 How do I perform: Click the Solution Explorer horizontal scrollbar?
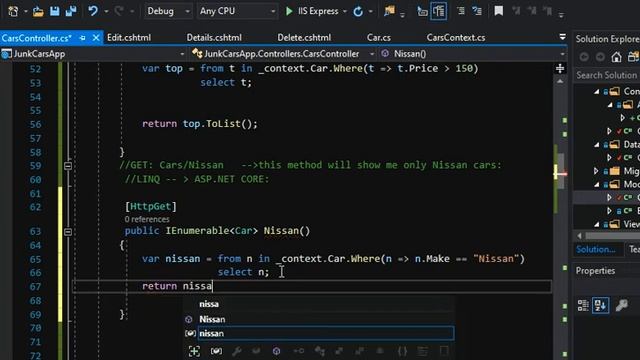point(612,236)
